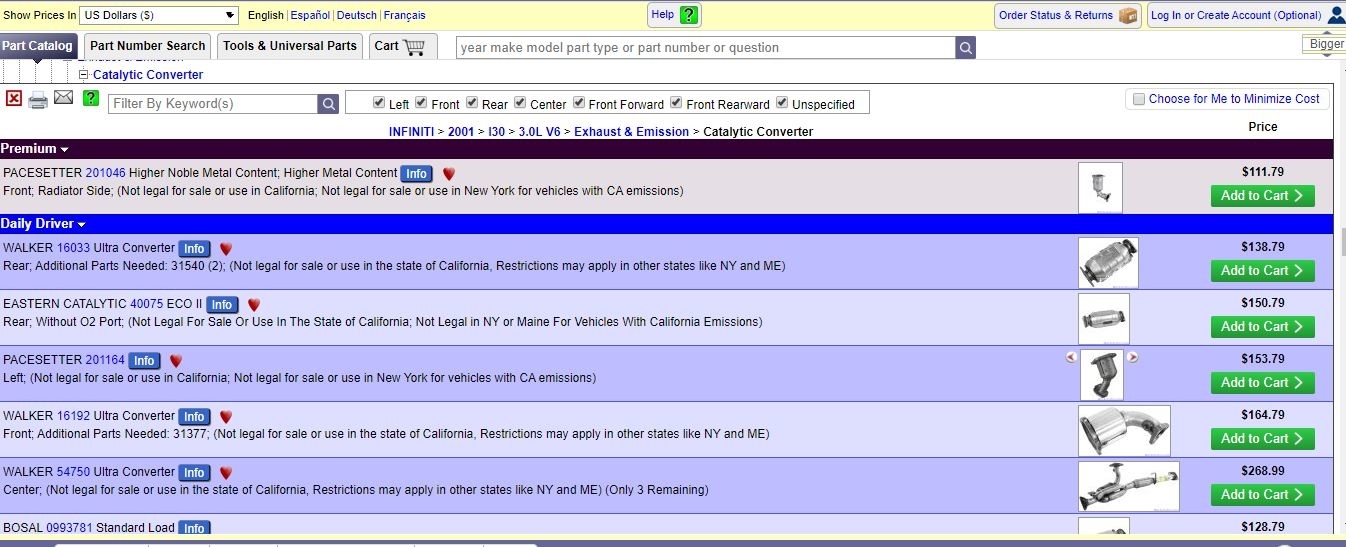Open WALKER 54750 product thumbnail
This screenshot has width=1346, height=547.
(x=1129, y=487)
